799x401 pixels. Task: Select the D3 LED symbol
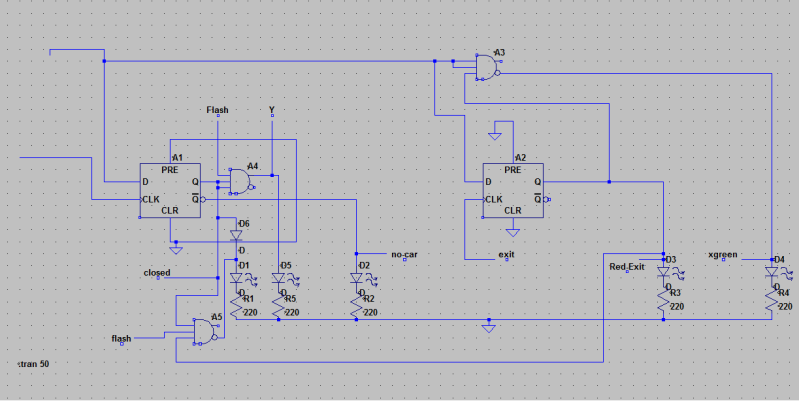pyautogui.click(x=663, y=272)
